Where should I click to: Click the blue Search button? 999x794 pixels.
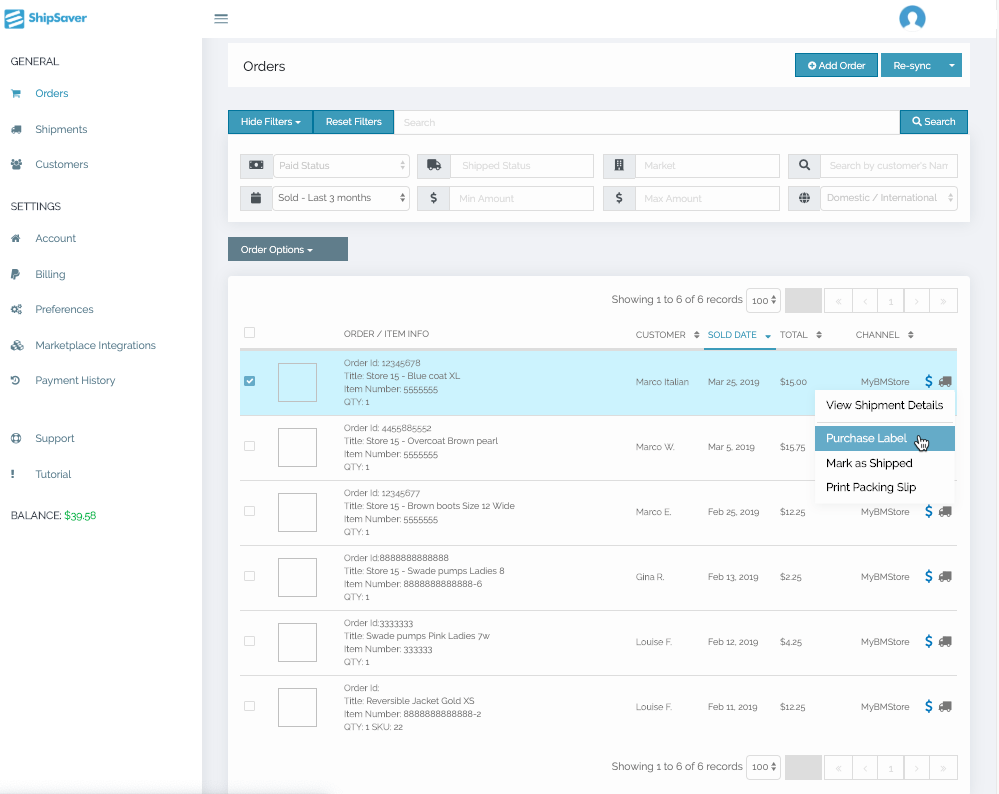[933, 122]
